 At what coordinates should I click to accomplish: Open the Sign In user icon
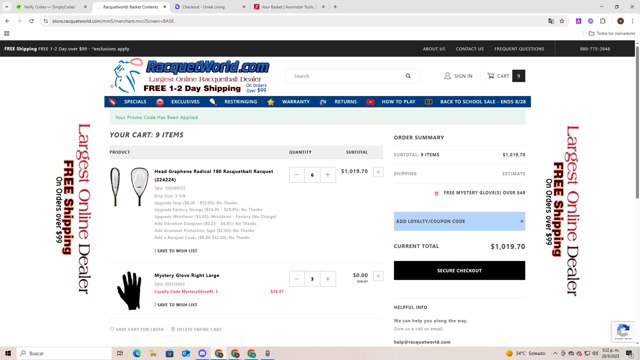coord(447,76)
